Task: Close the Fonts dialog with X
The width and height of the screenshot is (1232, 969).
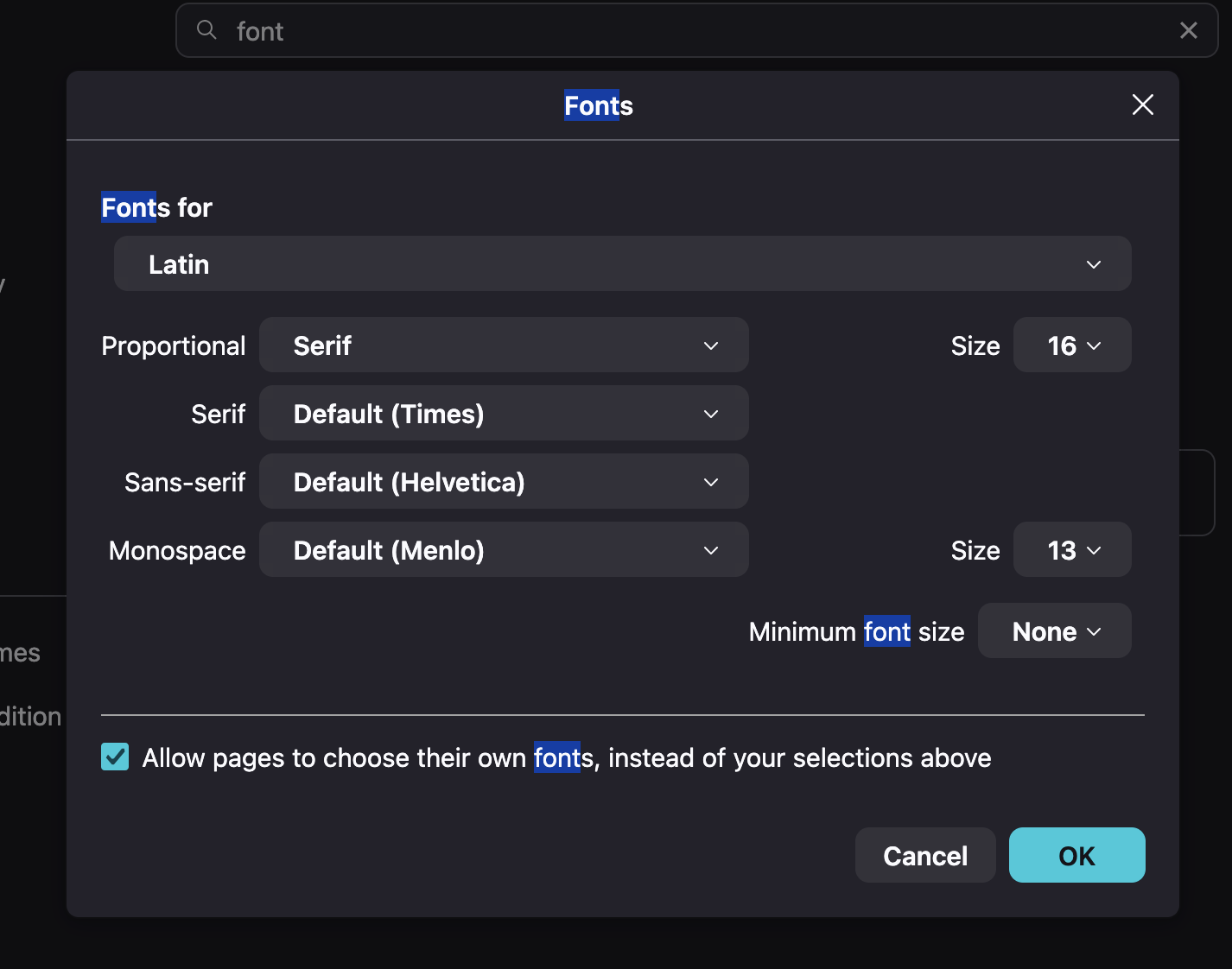Action: click(1143, 104)
